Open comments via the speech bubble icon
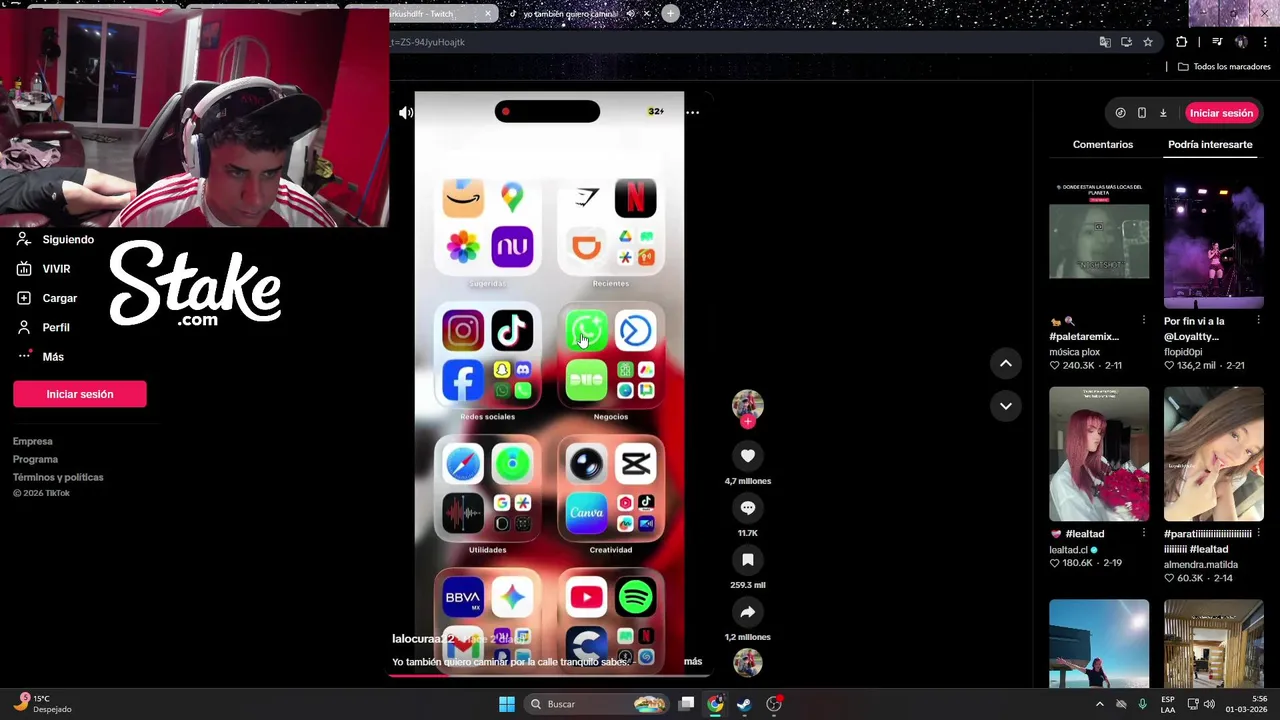The image size is (1280, 720). coord(747,508)
